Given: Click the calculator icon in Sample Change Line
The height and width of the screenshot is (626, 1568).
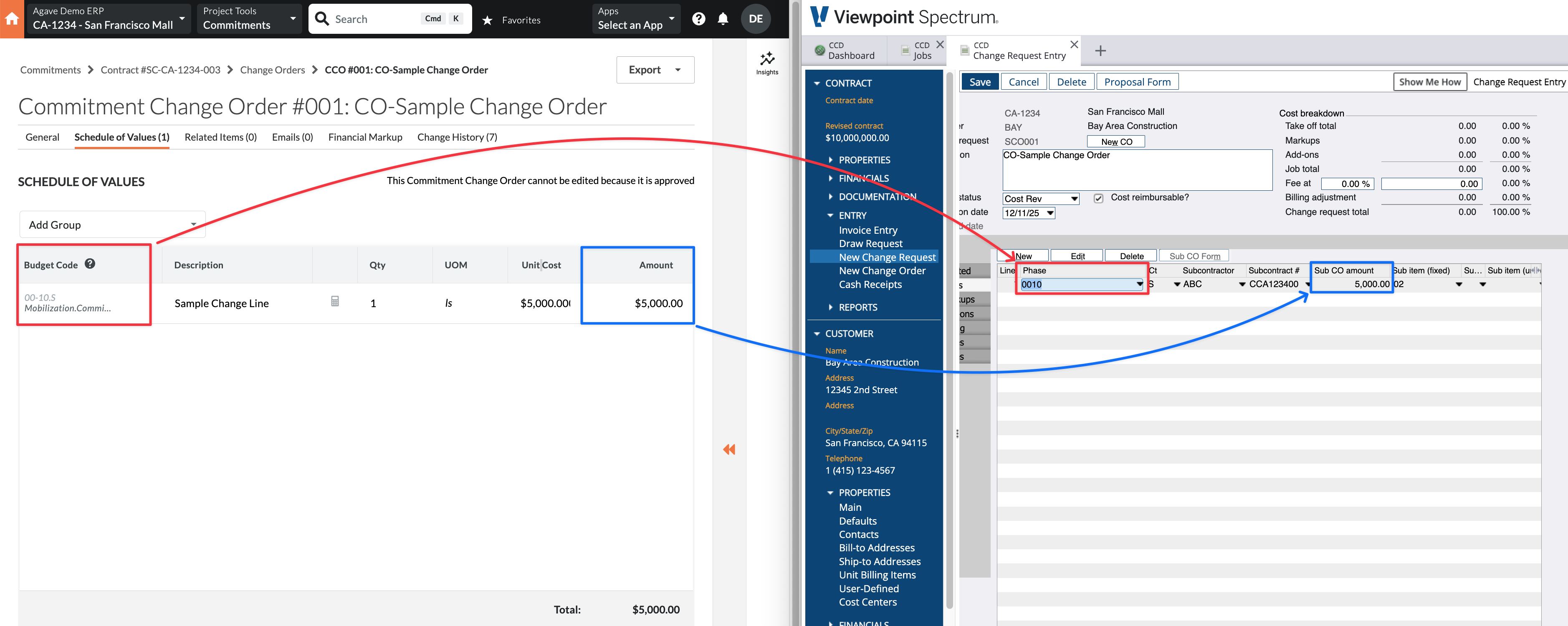Looking at the screenshot, I should click(335, 301).
